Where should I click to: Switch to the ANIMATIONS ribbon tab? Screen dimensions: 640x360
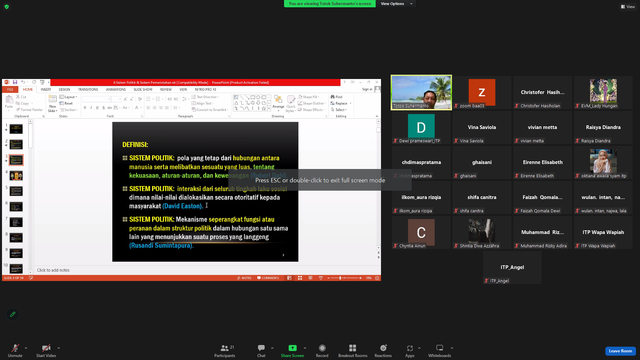[116, 89]
